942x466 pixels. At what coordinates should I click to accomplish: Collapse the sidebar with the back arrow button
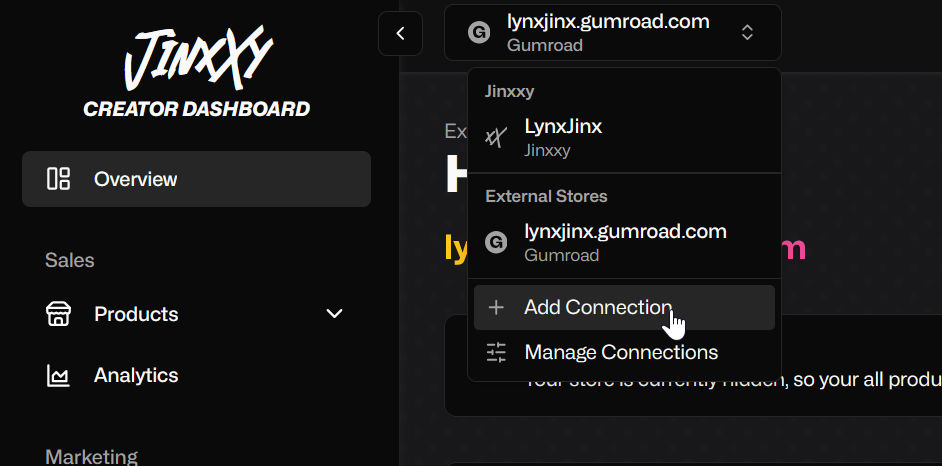point(401,34)
